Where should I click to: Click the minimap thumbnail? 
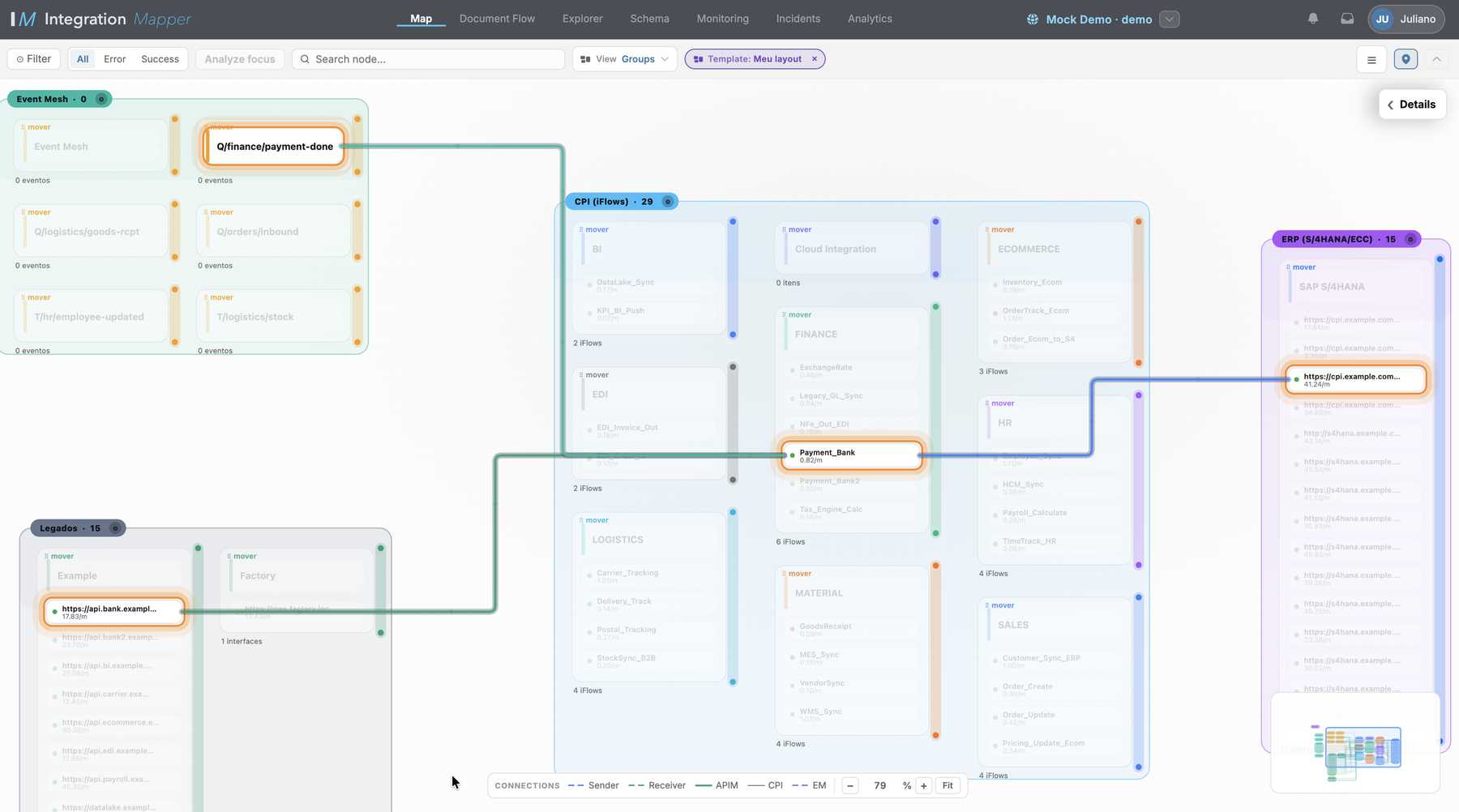coord(1355,743)
